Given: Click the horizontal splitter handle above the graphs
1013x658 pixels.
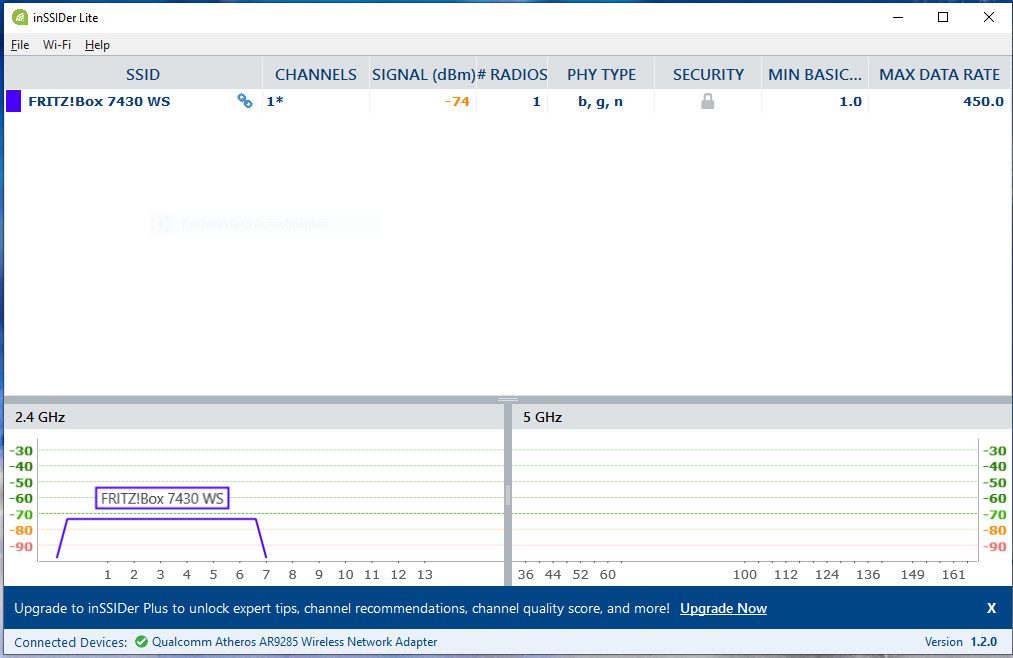Looking at the screenshot, I should coord(508,400).
